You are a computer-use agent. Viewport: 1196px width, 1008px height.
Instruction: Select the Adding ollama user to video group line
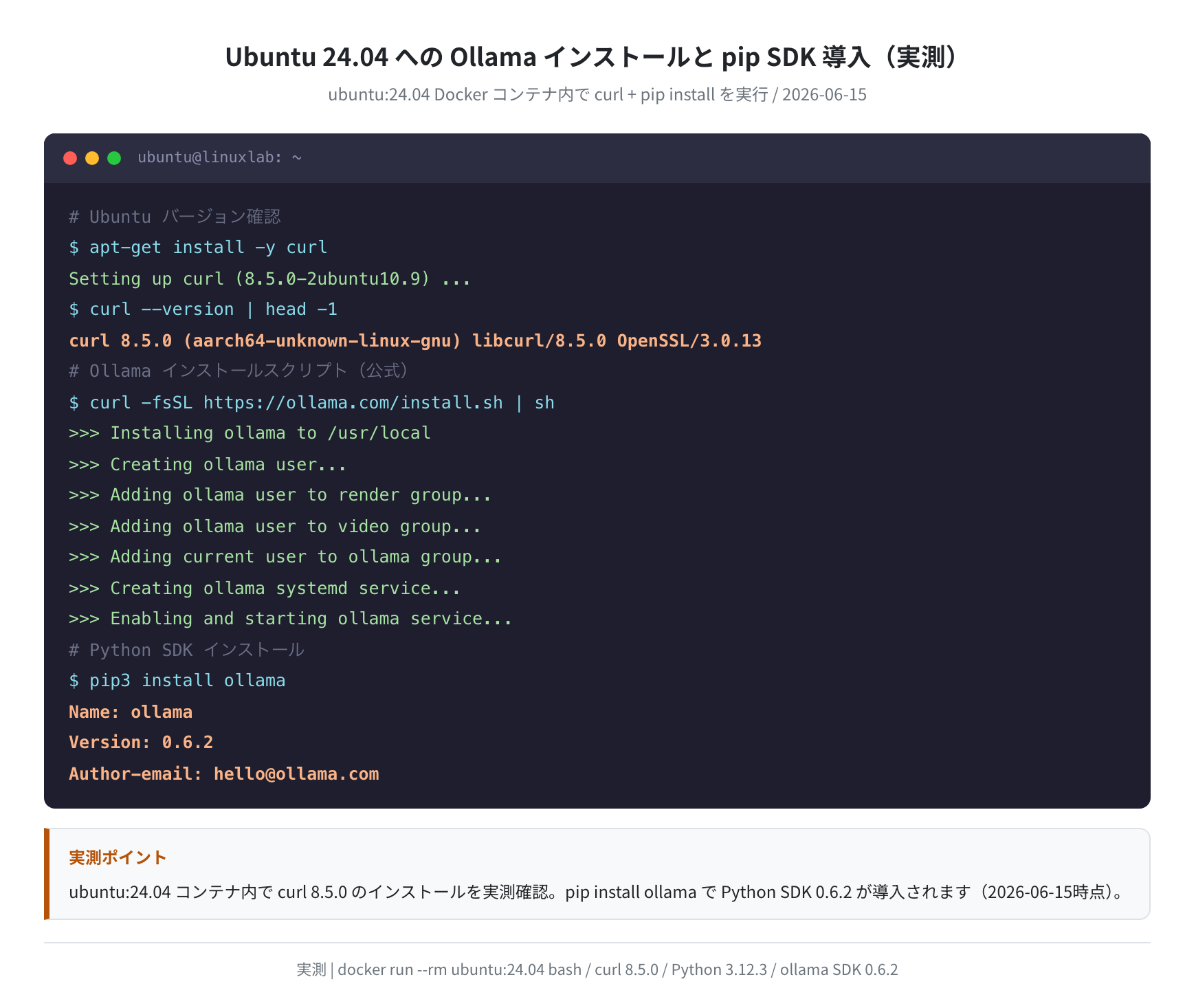click(275, 526)
